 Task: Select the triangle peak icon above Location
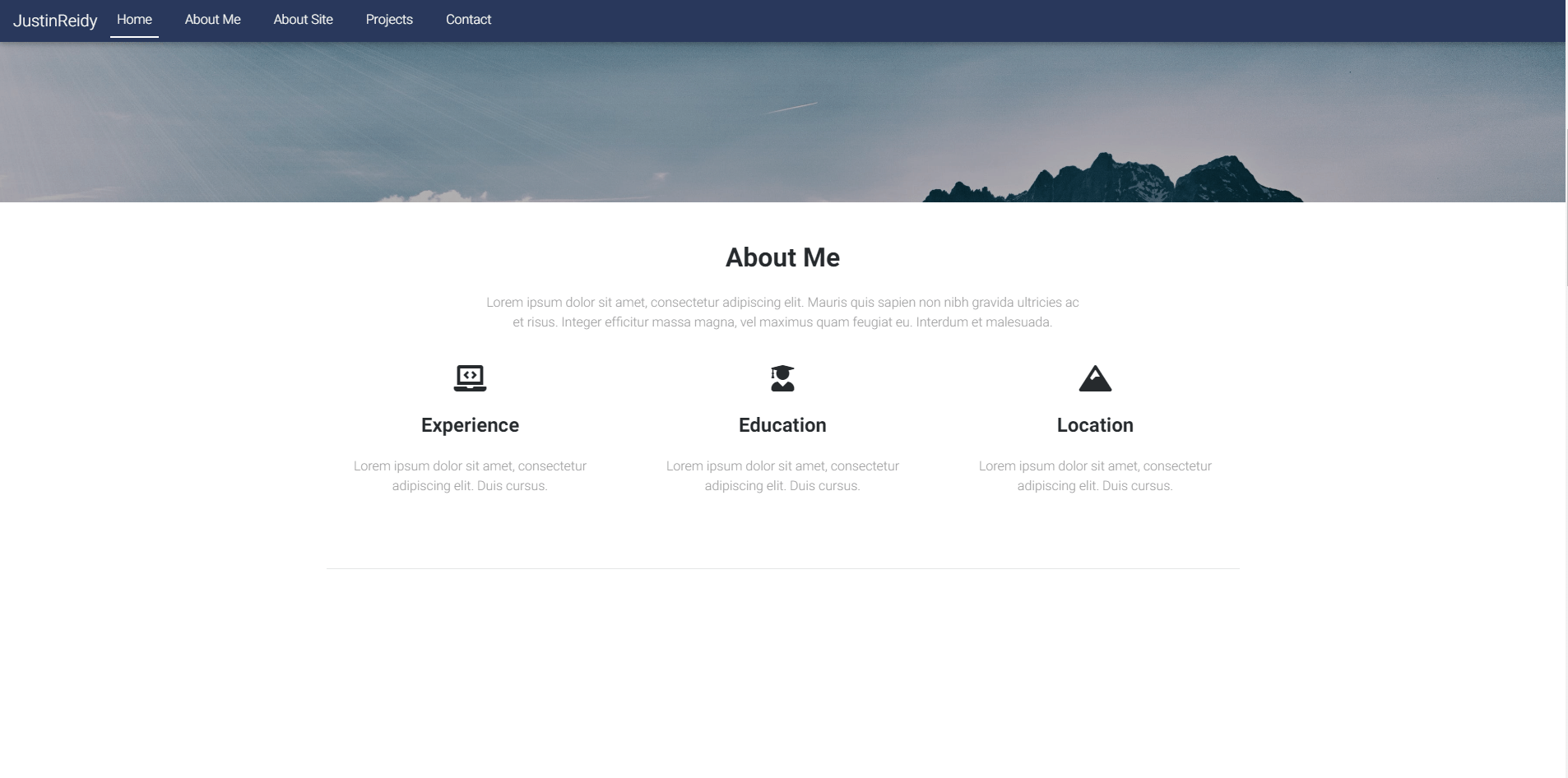coord(1096,379)
